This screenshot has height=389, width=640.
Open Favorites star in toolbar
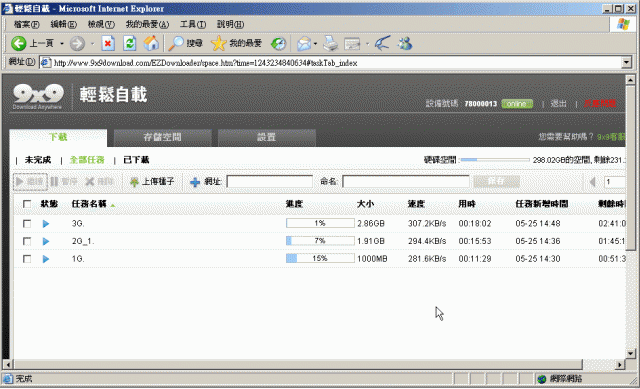[218, 43]
